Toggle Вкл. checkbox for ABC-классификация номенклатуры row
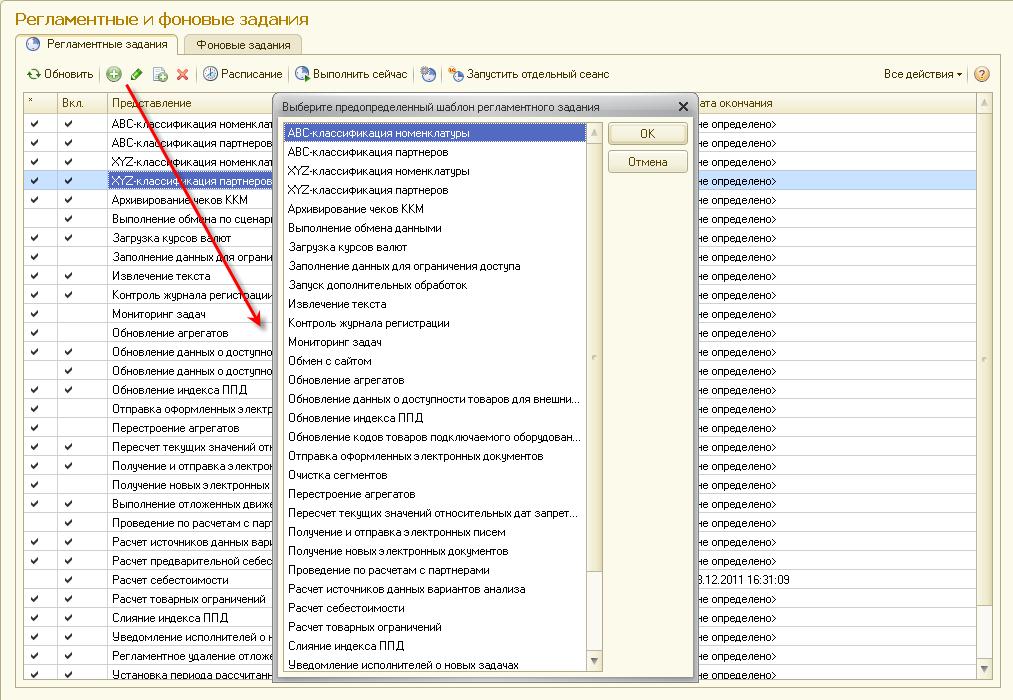Screen dimensions: 1013x700 [69, 124]
